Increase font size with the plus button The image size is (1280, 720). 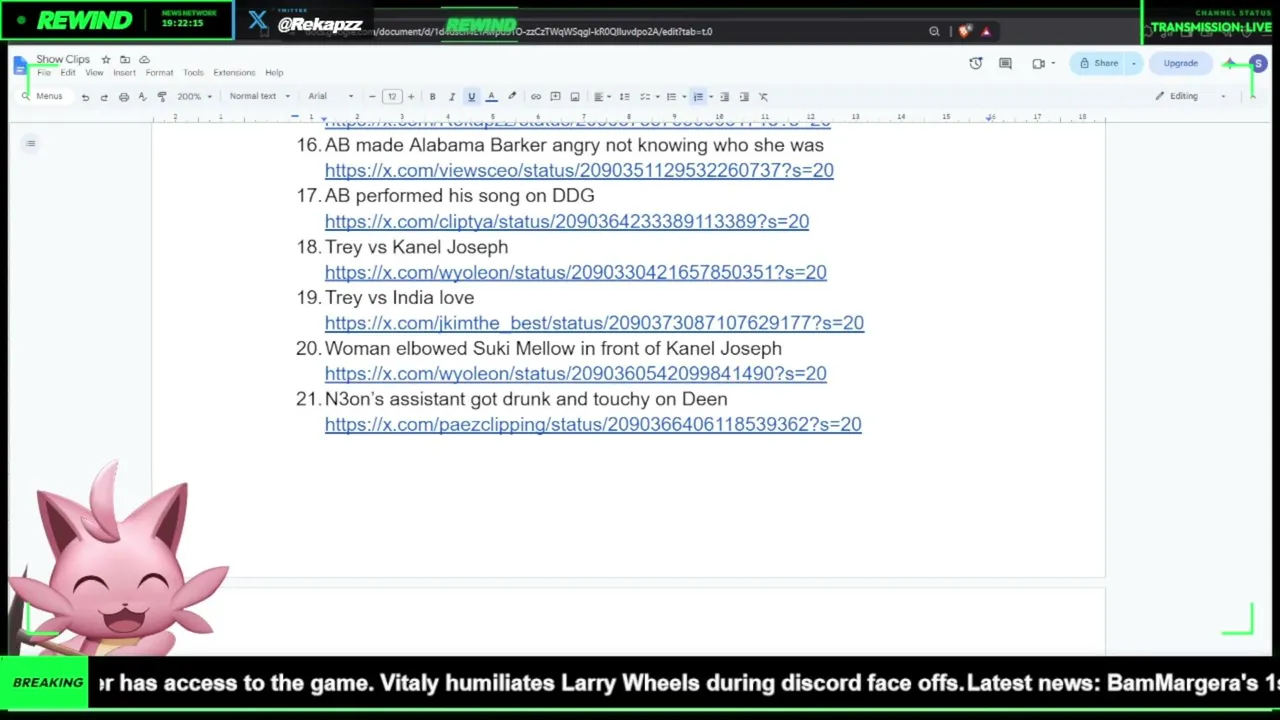pos(411,97)
